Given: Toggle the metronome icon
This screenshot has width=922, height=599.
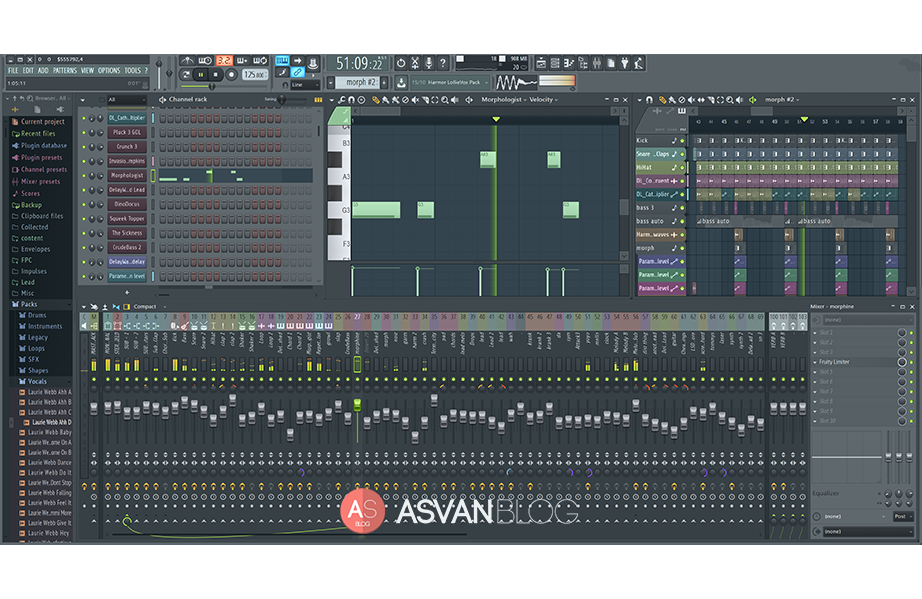Looking at the screenshot, I should click(x=187, y=61).
